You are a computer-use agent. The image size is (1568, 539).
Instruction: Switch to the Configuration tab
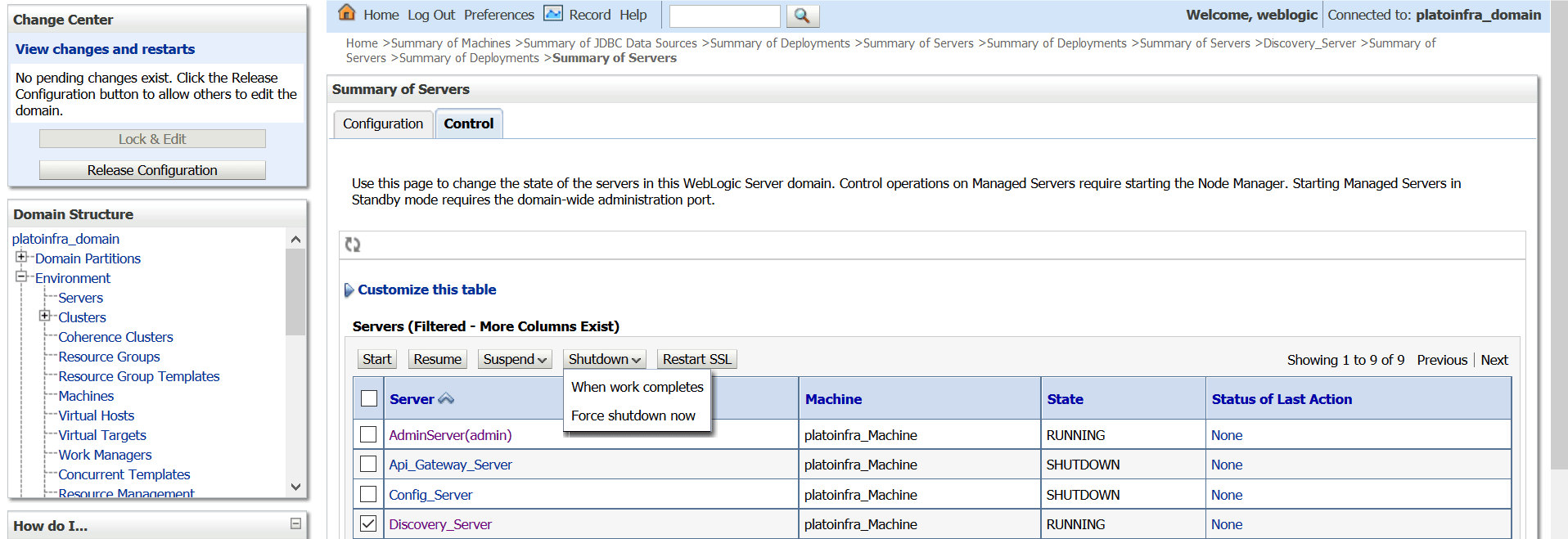pyautogui.click(x=383, y=124)
